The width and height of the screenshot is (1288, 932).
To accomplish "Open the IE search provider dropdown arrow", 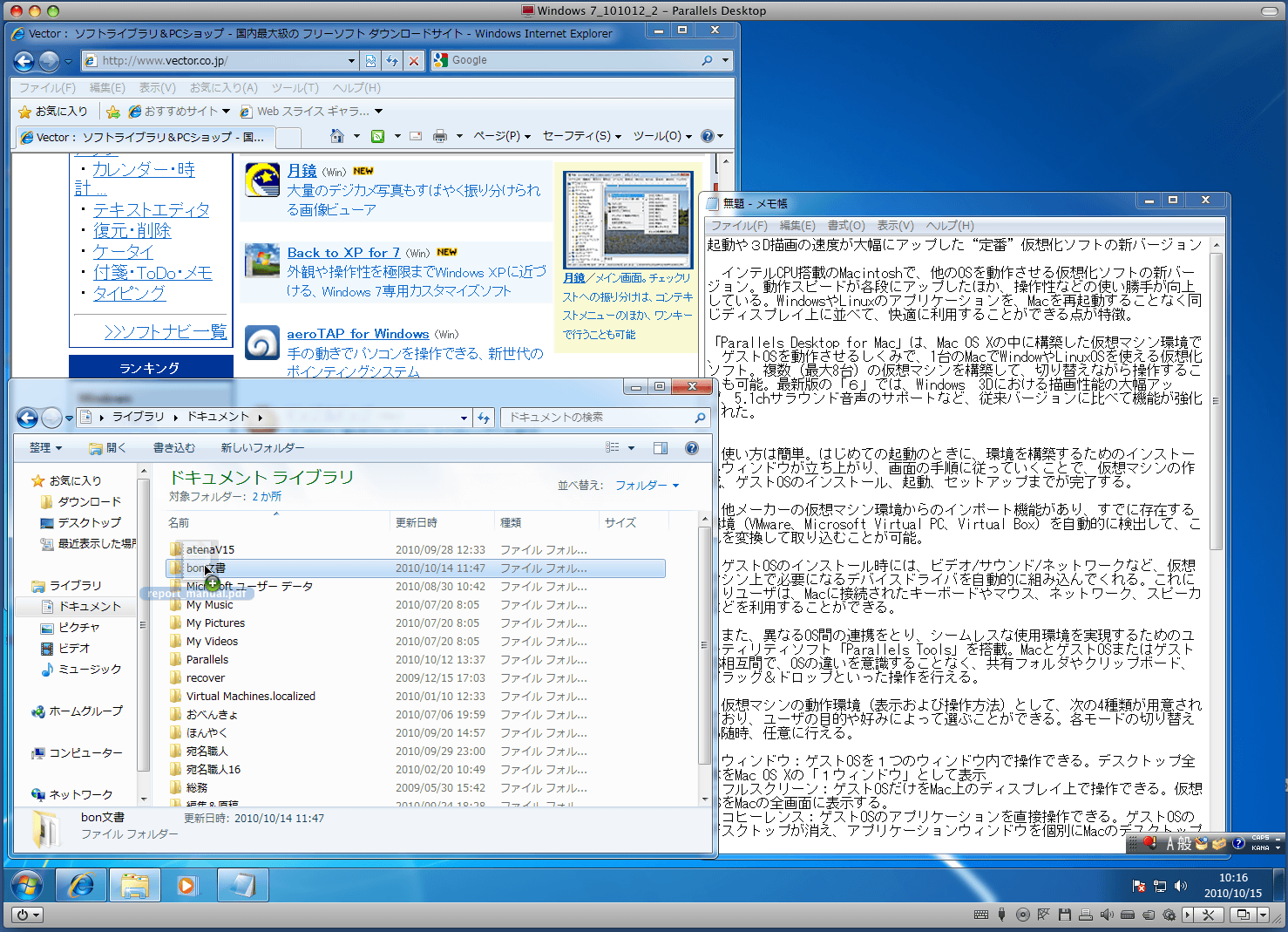I will (x=725, y=60).
